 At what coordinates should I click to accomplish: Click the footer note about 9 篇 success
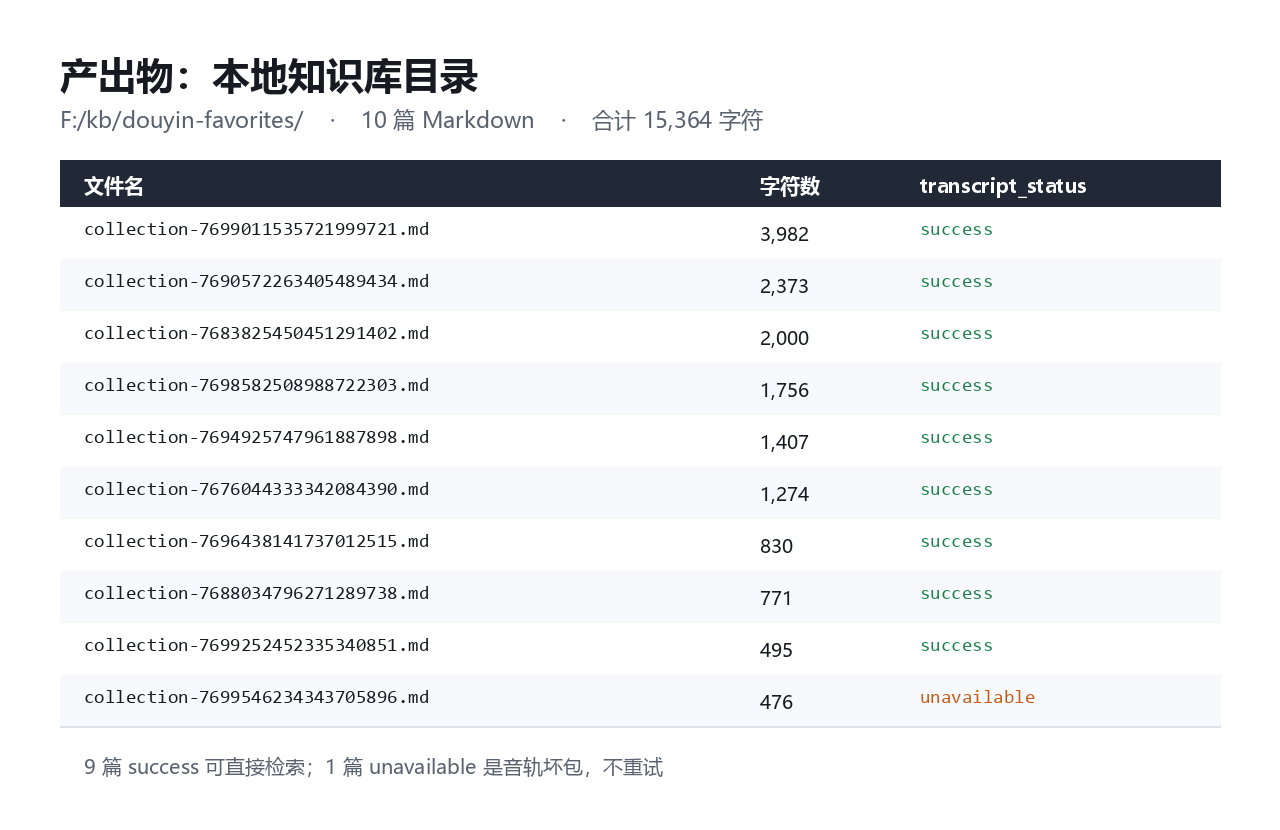pos(373,767)
